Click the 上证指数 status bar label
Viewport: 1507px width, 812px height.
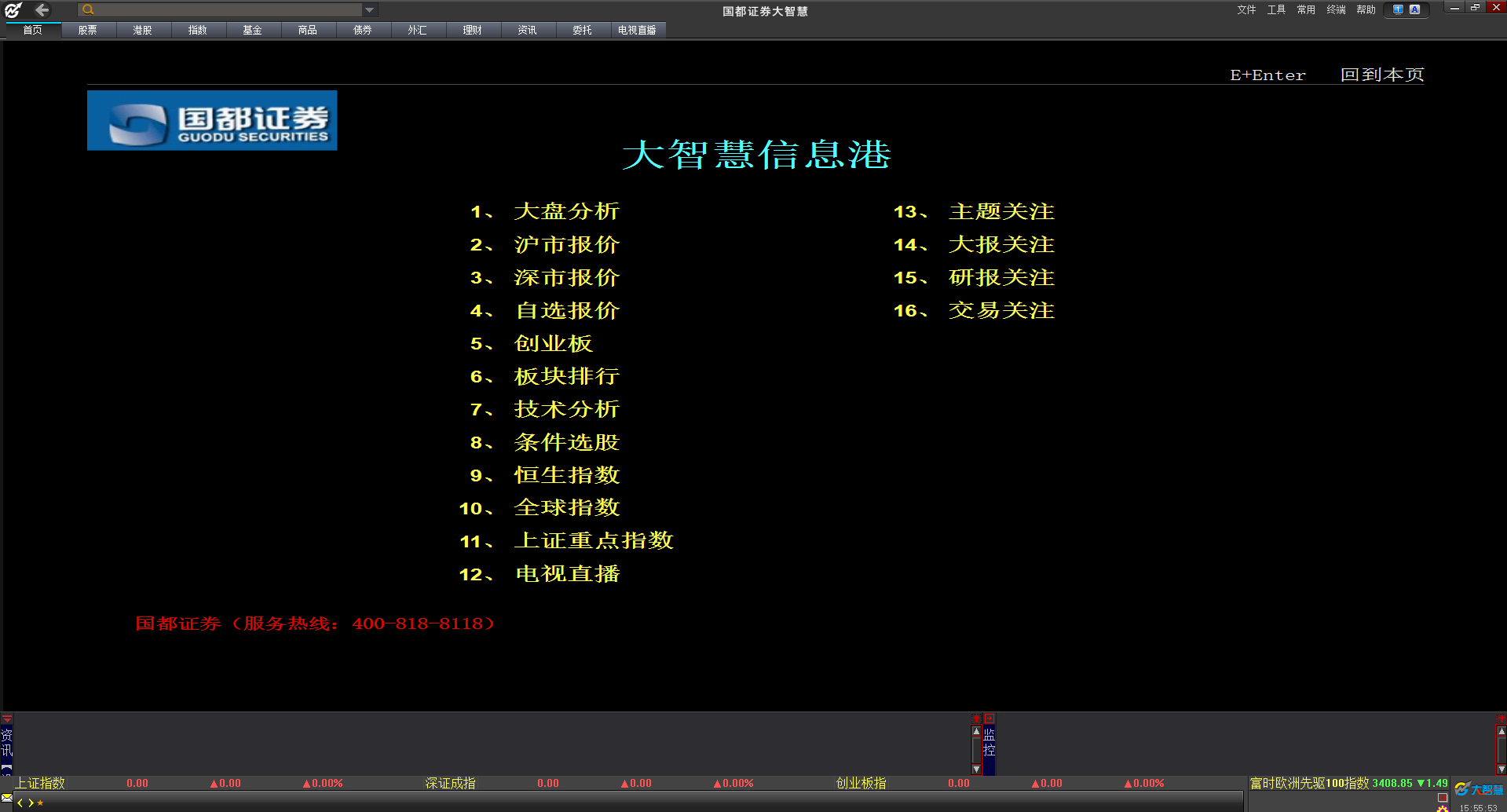click(40, 783)
